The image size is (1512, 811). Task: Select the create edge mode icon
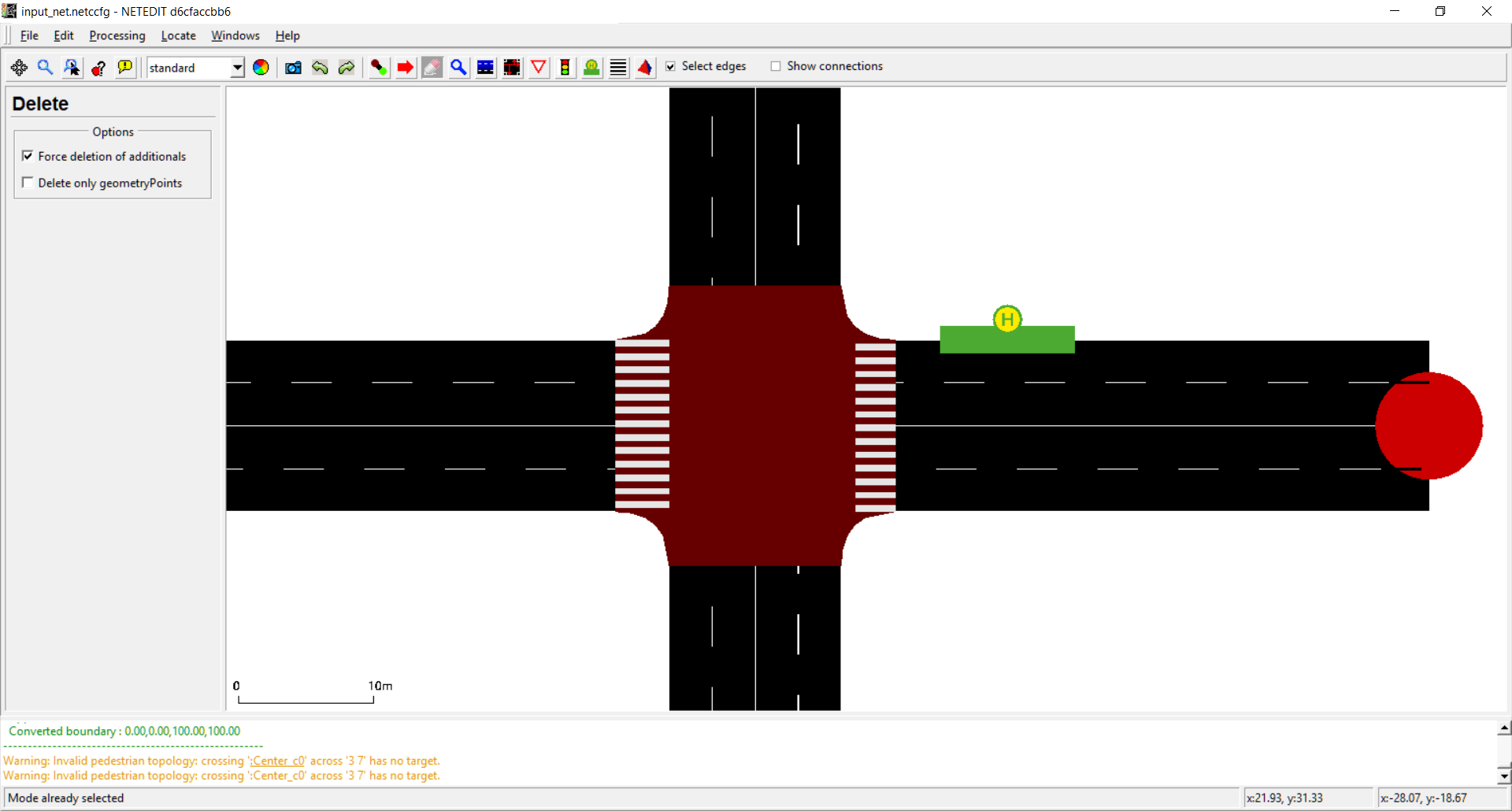coord(379,68)
